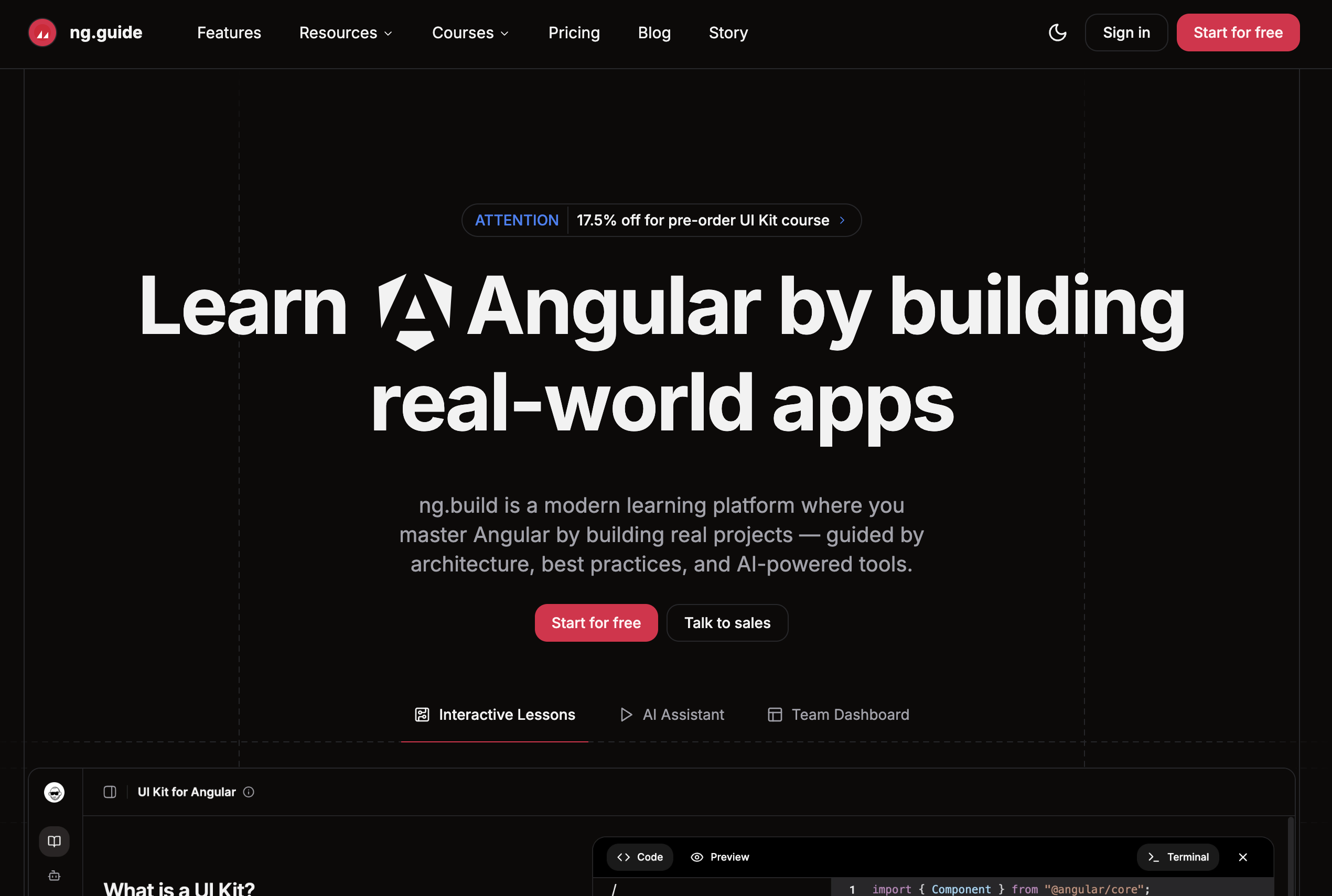Open the Terminal panel

1178,857
